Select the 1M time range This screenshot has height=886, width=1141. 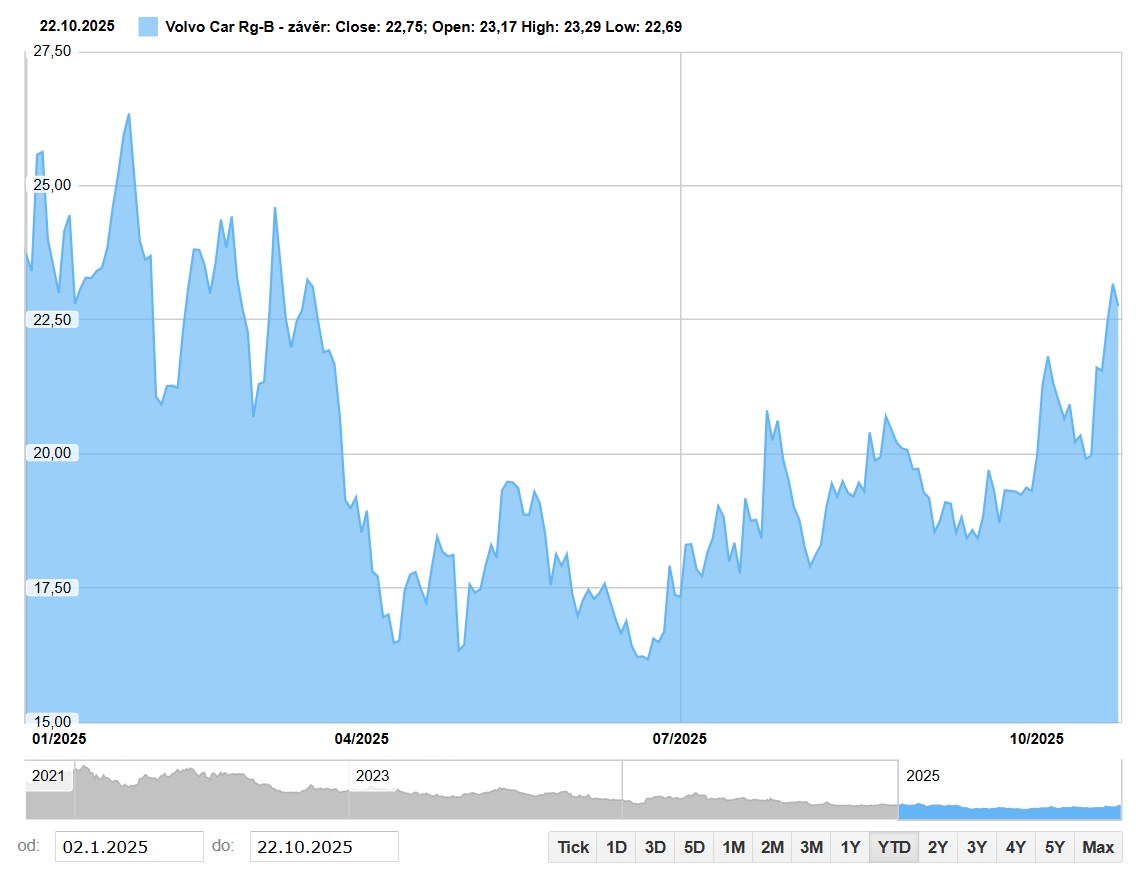click(733, 847)
